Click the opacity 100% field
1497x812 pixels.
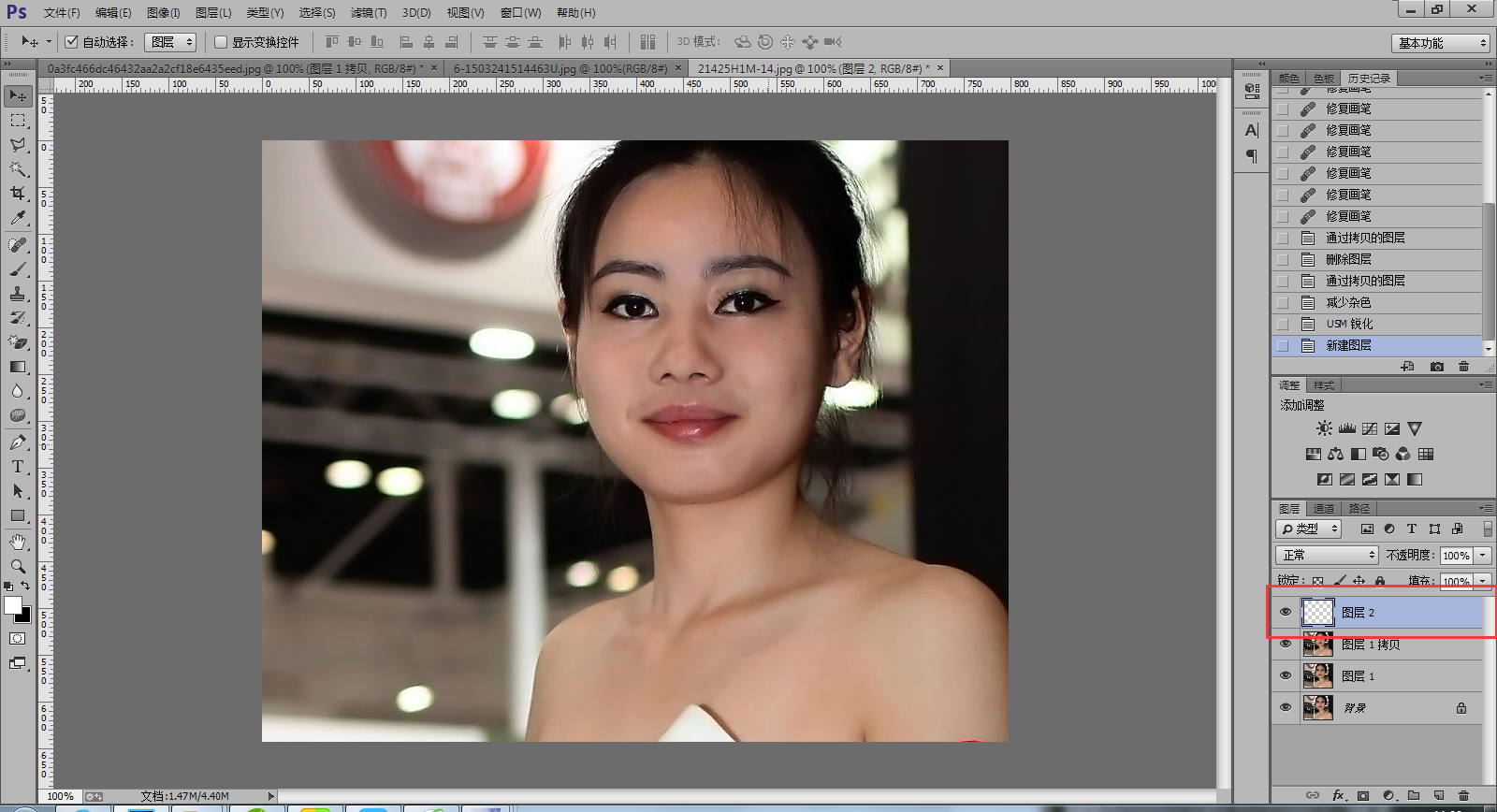pos(1456,555)
